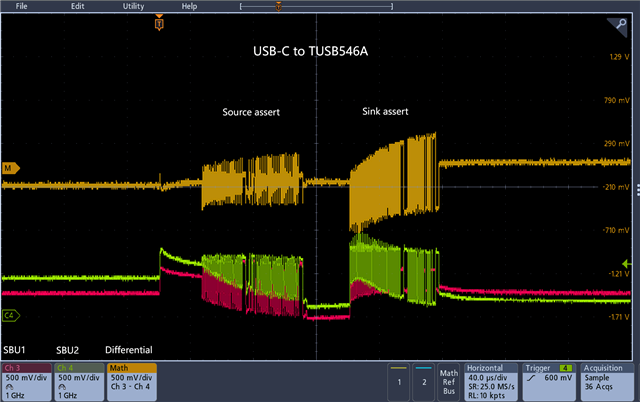Open the Utility menu
This screenshot has height=402, width=640.
pos(133,6)
